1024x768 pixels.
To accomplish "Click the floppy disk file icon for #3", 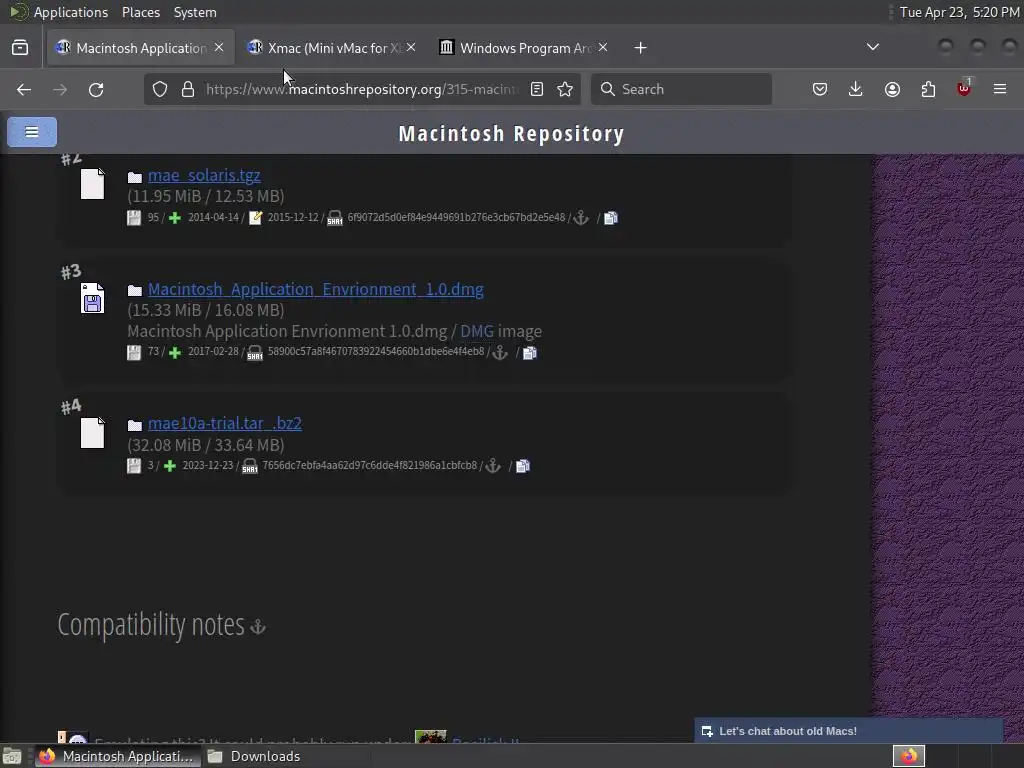I will pyautogui.click(x=92, y=298).
